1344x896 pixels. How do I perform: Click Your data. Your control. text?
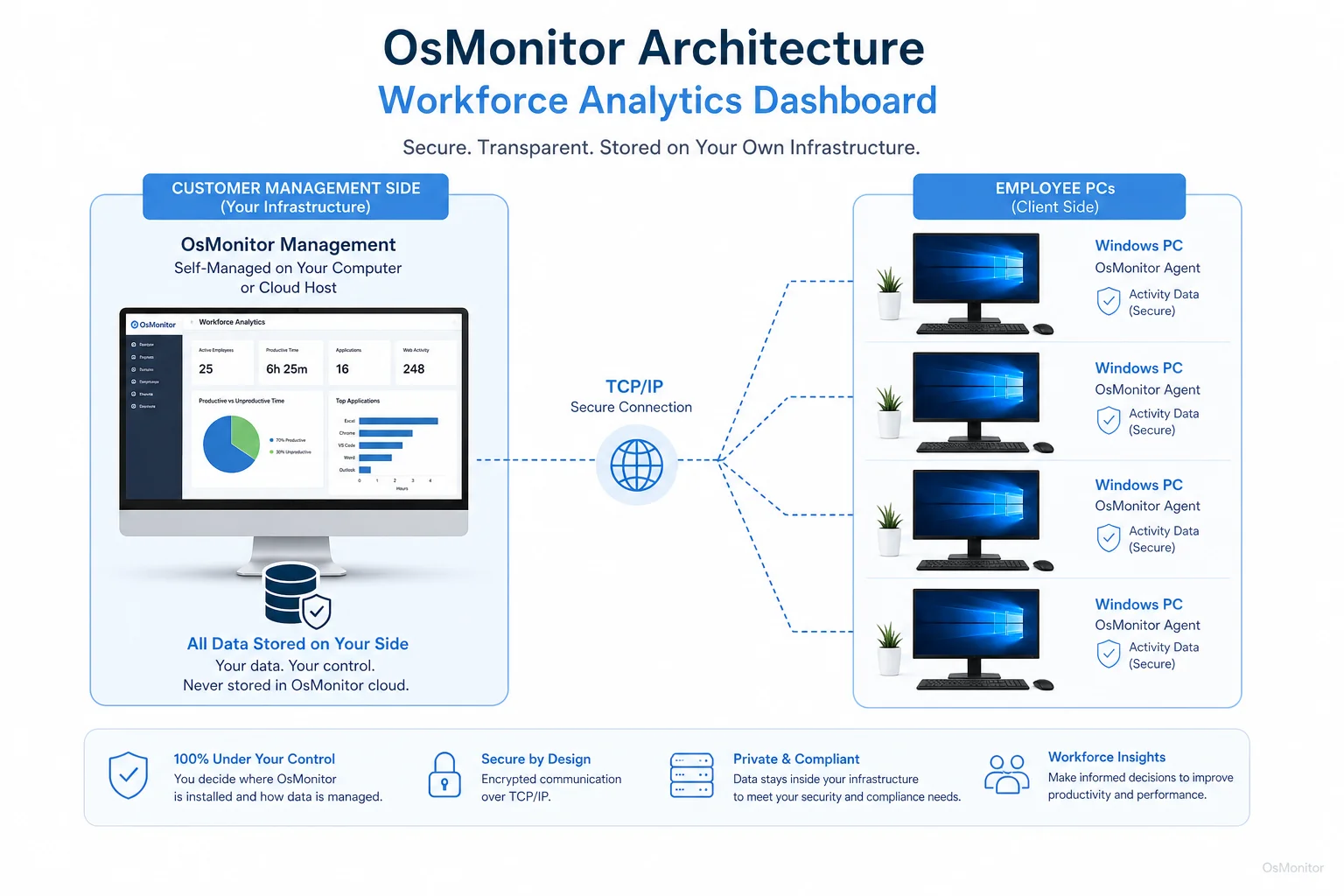295,666
